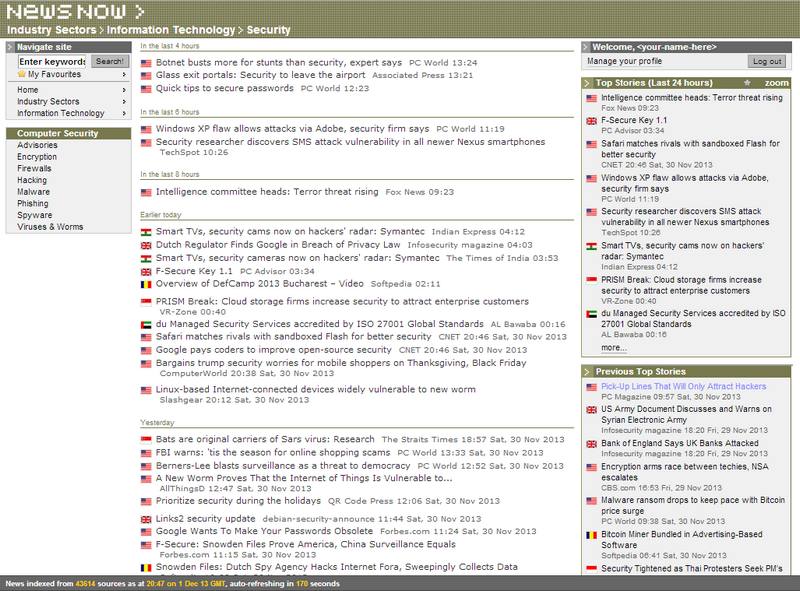Screen dimensions: 800x591
Task: Expand the My Favourites submenu arrow
Action: [x=124, y=75]
